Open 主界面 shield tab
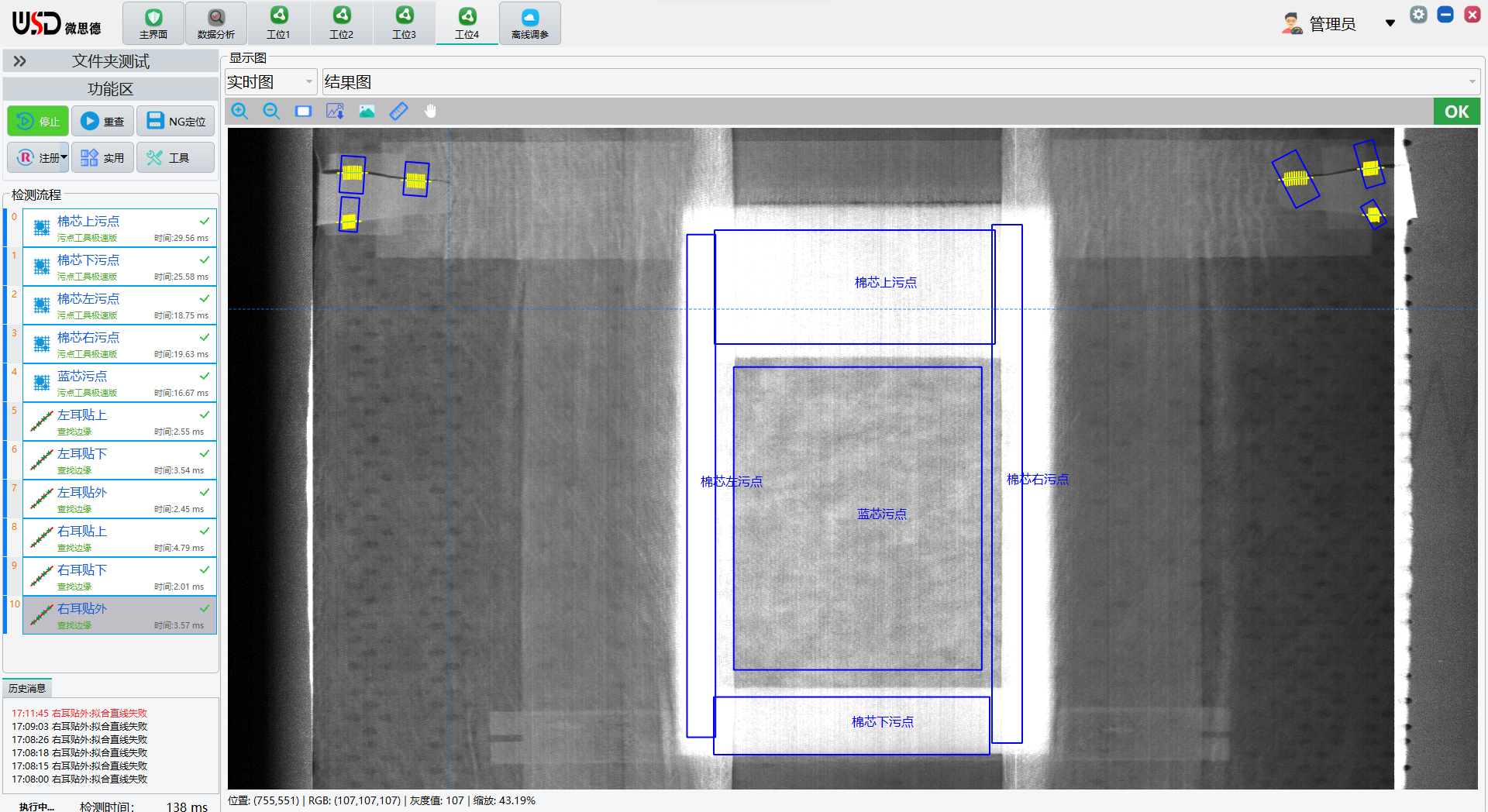 153,23
